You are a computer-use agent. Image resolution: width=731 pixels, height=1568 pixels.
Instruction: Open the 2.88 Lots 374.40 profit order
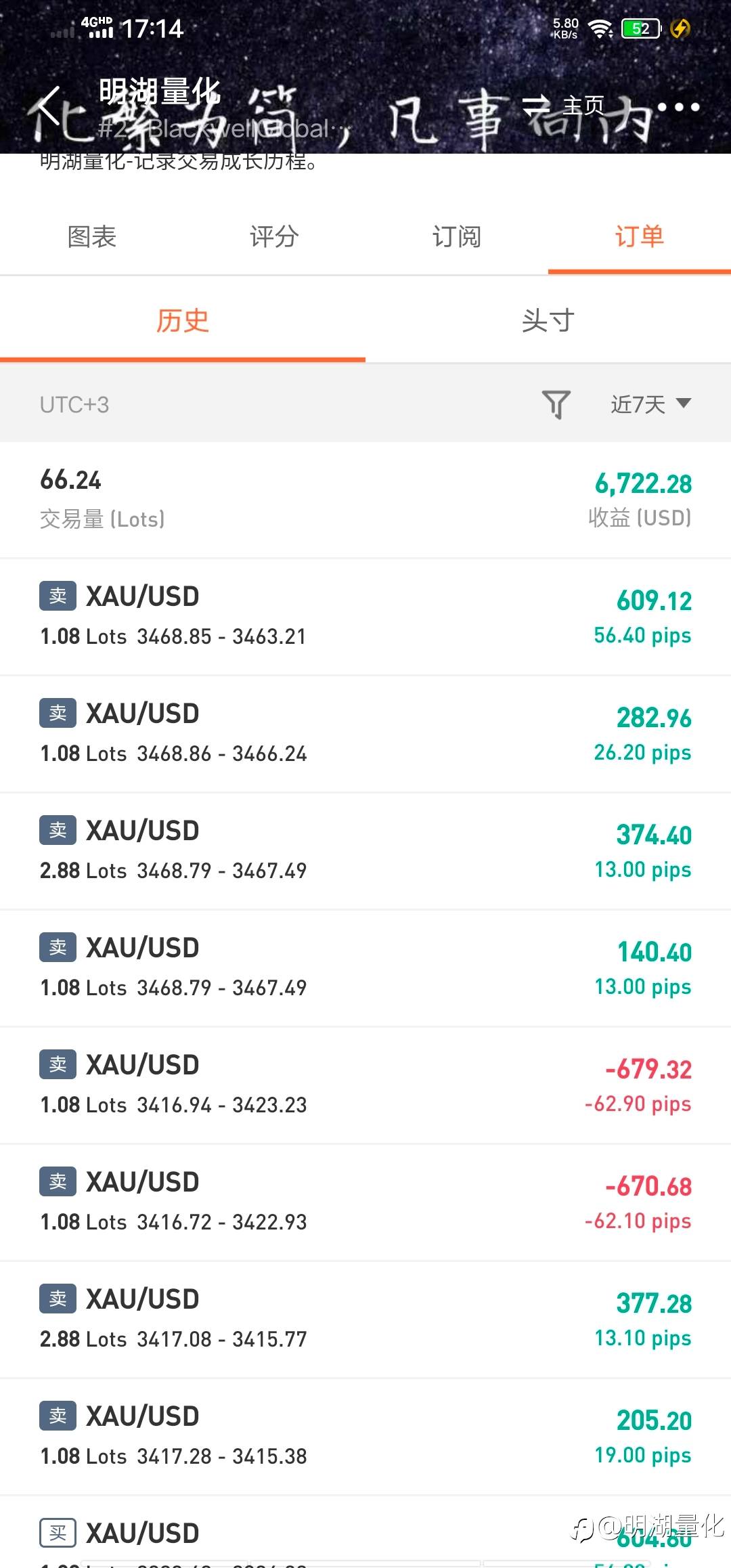point(365,850)
